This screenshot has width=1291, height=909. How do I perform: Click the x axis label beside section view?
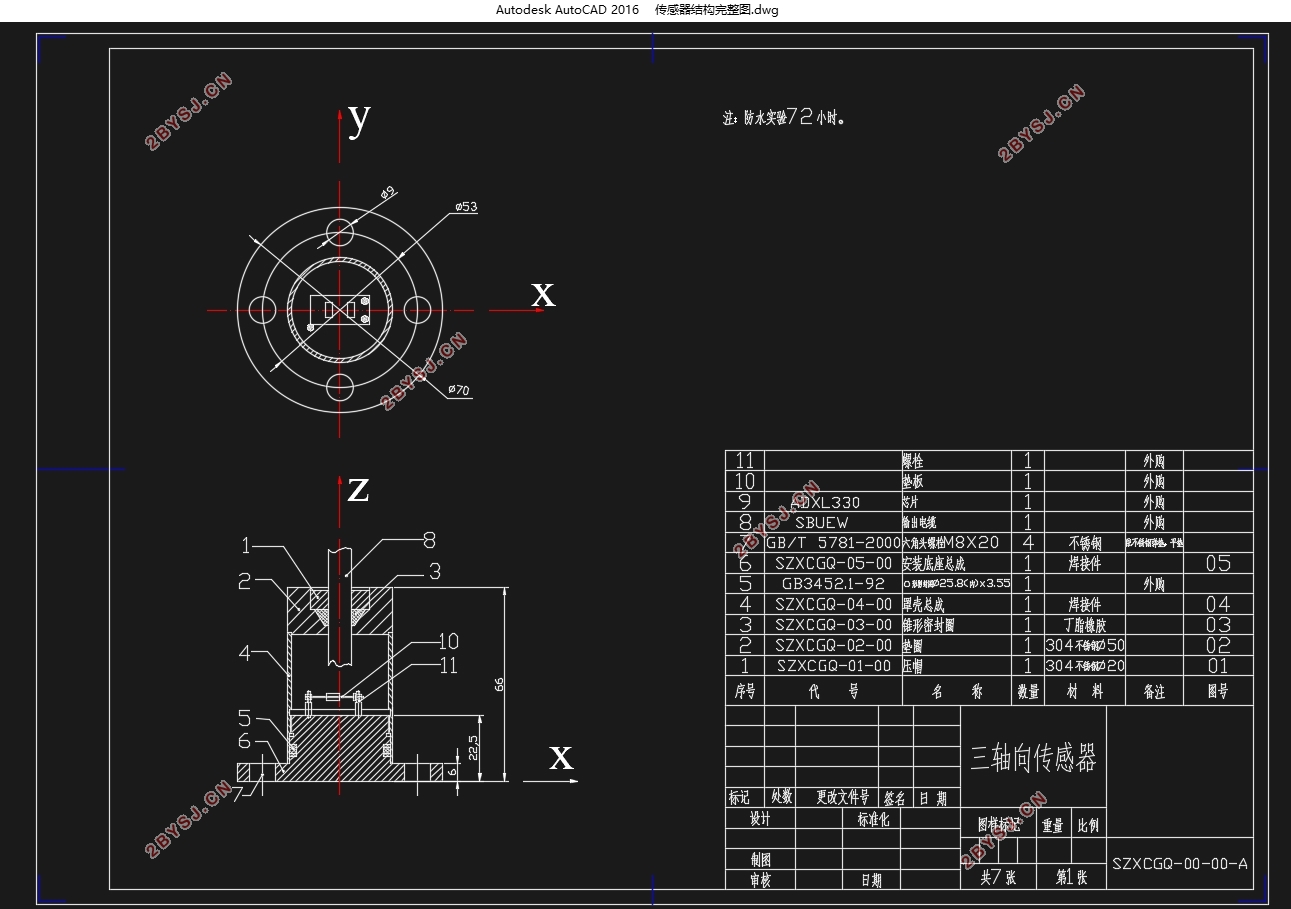[x=561, y=758]
